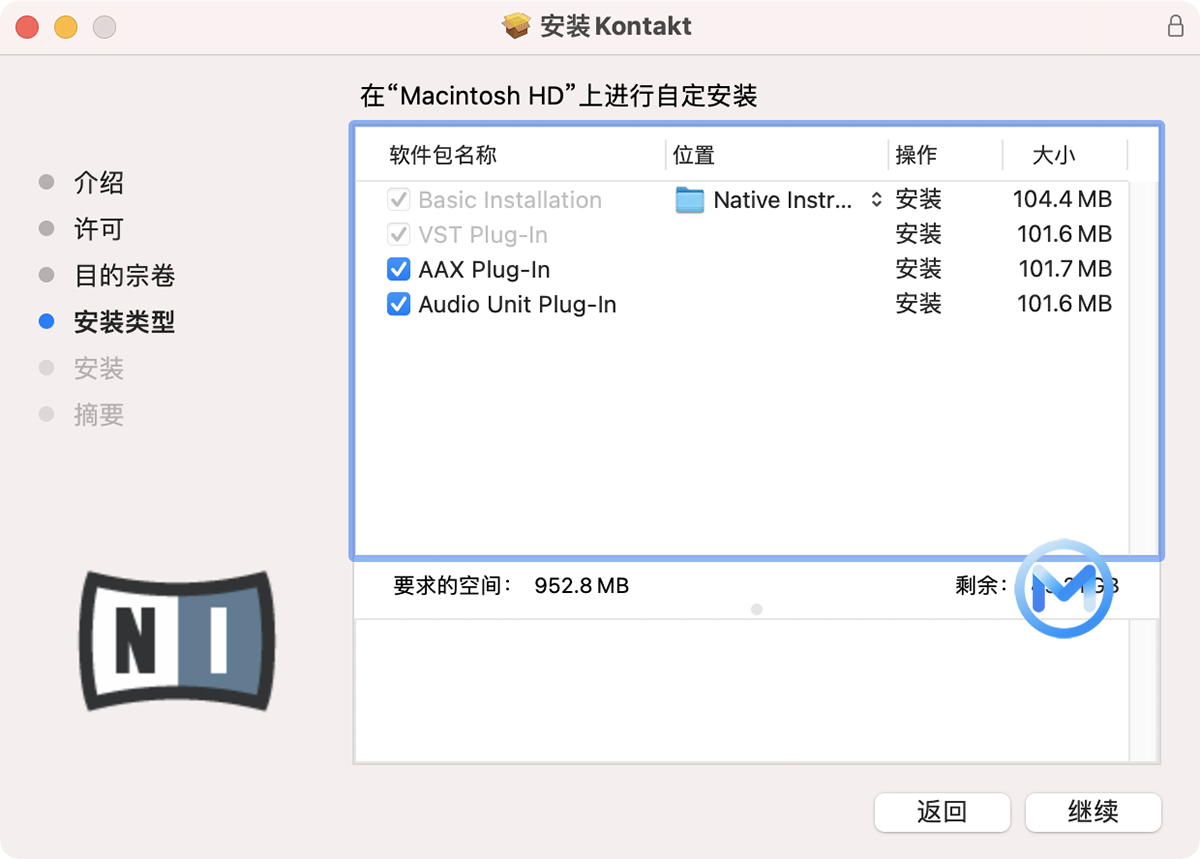This screenshot has width=1200, height=859.
Task: Select the 许可 step in sidebar
Action: (x=99, y=228)
